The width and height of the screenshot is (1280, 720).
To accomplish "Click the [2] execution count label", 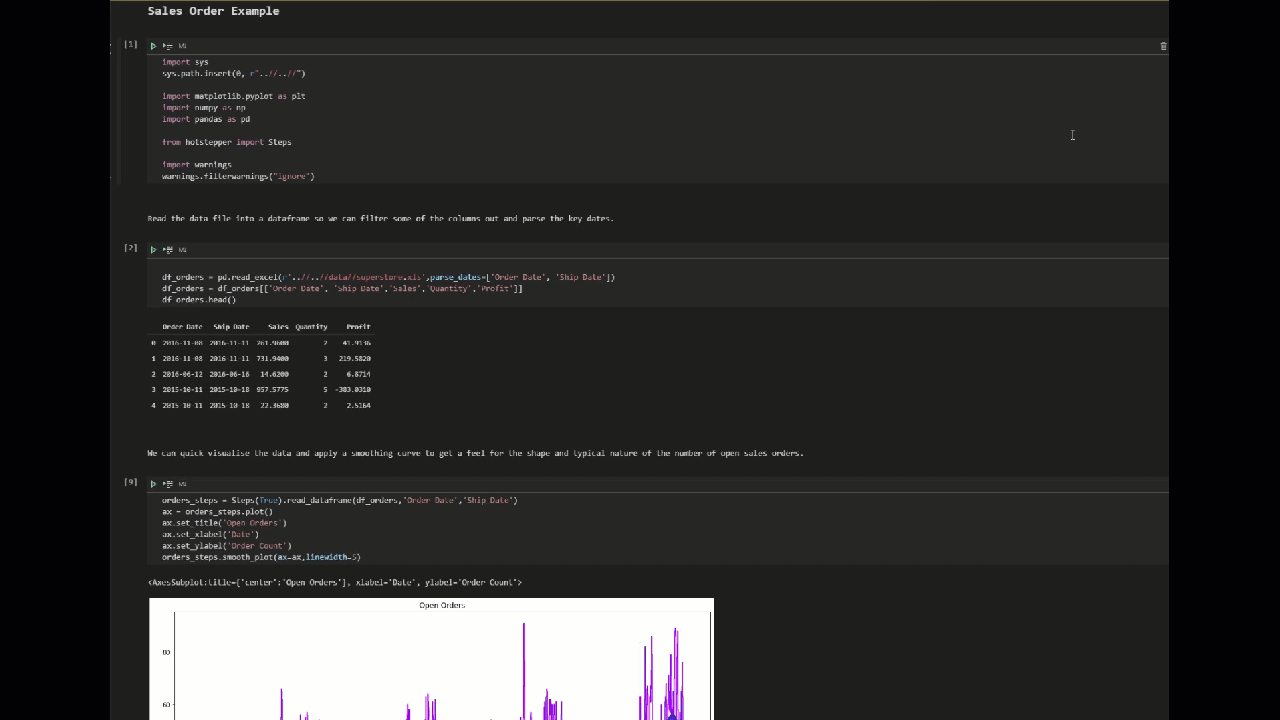I will (x=130, y=247).
